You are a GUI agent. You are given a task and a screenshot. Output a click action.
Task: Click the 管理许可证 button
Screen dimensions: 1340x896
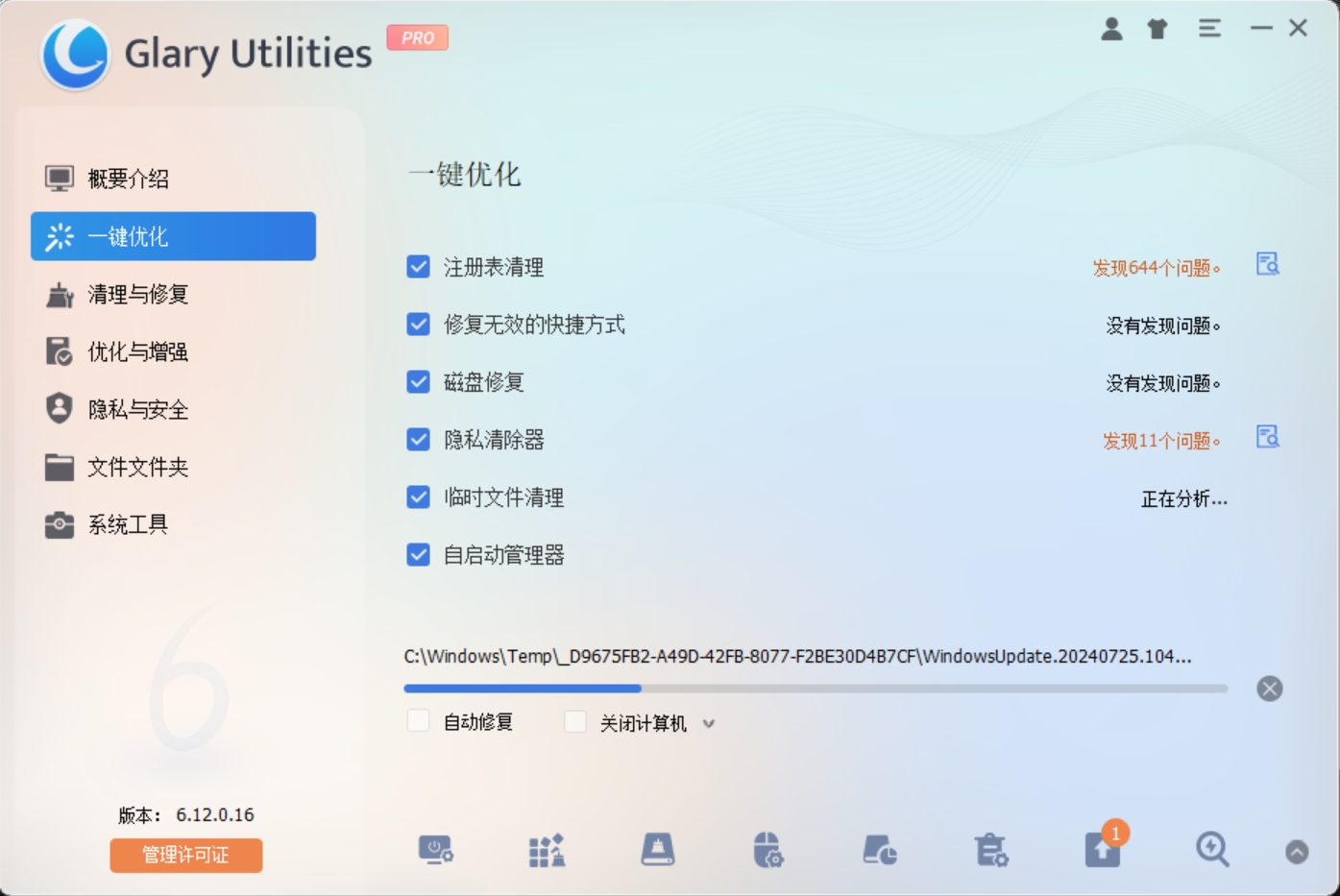click(185, 855)
